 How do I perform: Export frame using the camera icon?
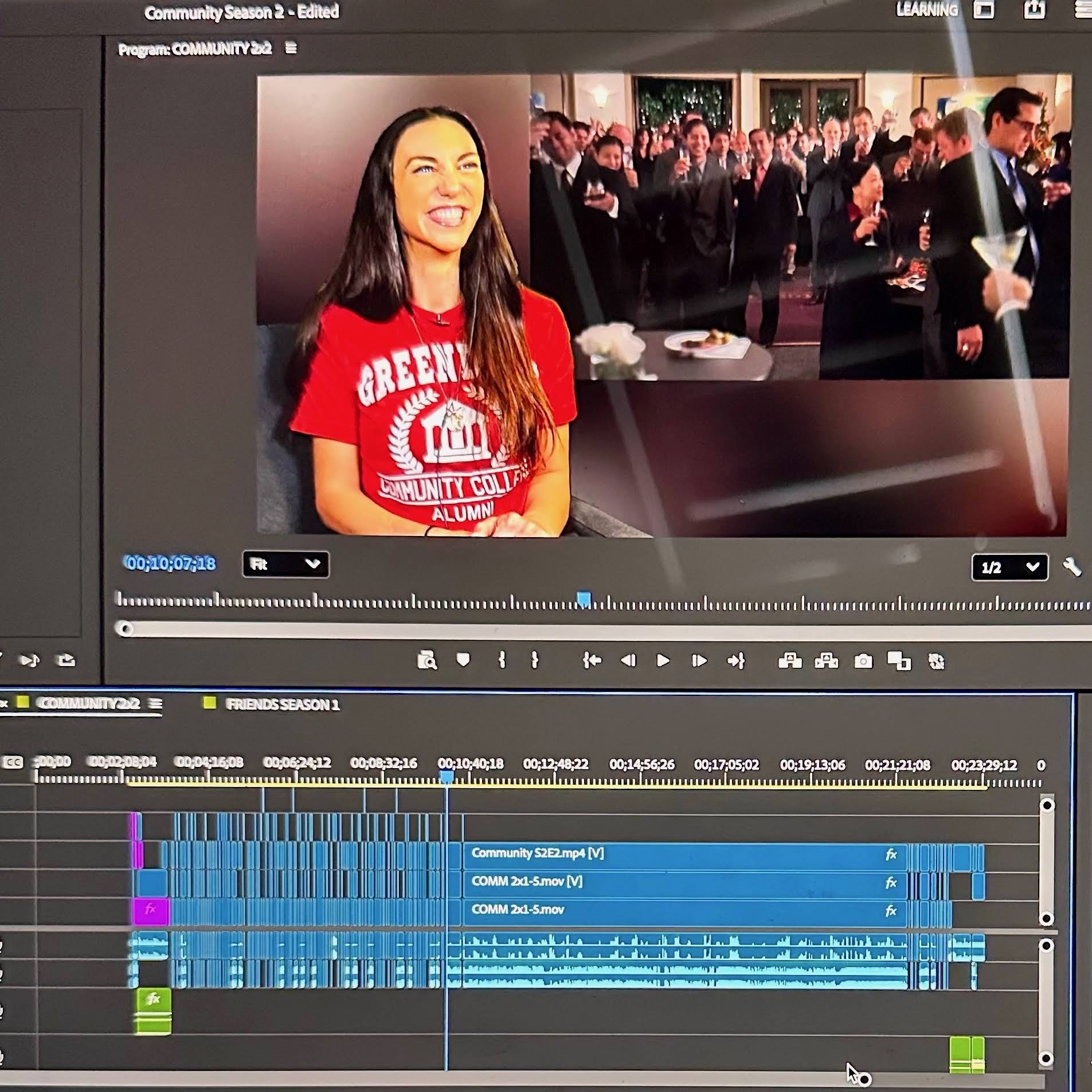(863, 662)
